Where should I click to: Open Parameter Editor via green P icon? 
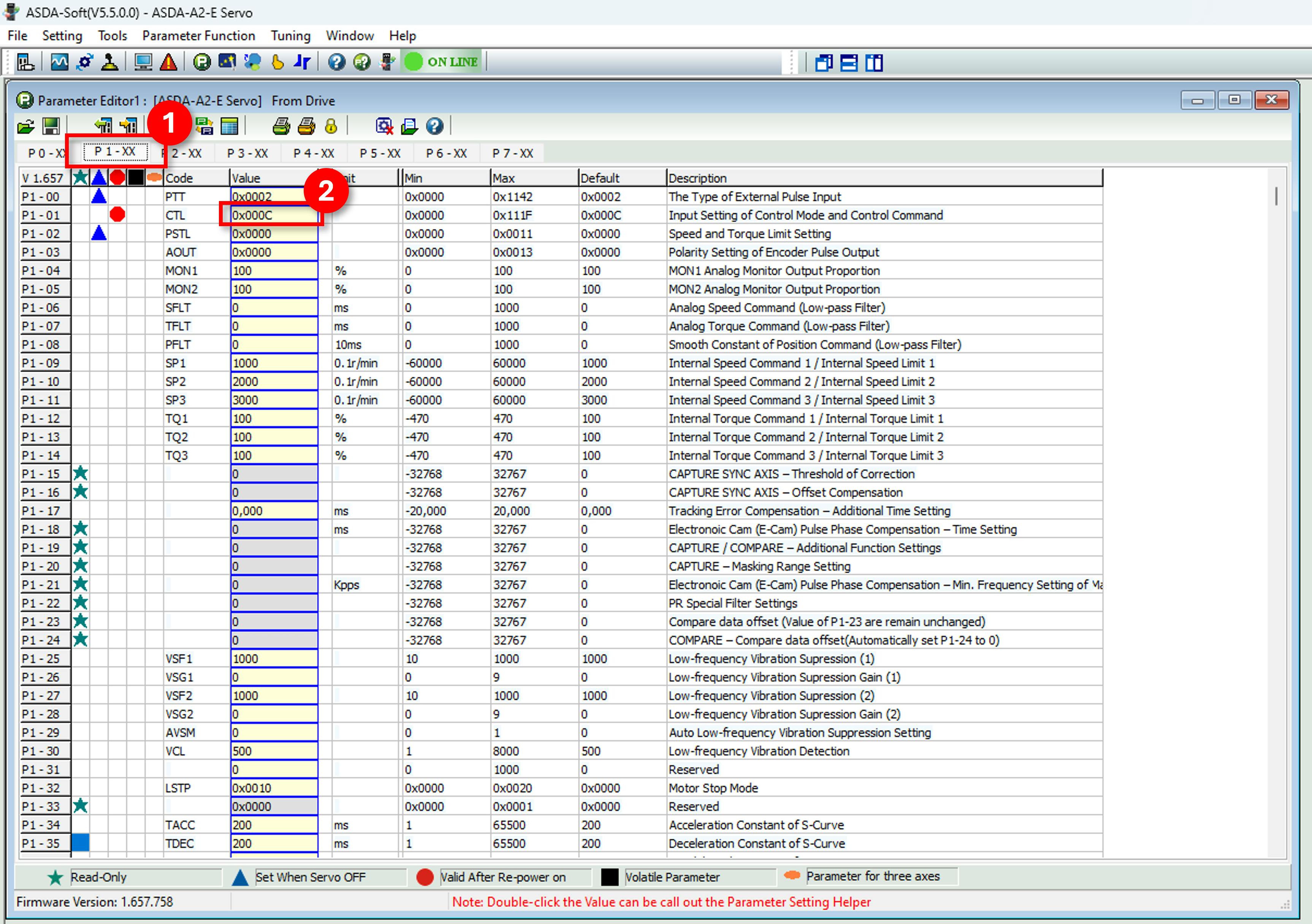tap(202, 62)
